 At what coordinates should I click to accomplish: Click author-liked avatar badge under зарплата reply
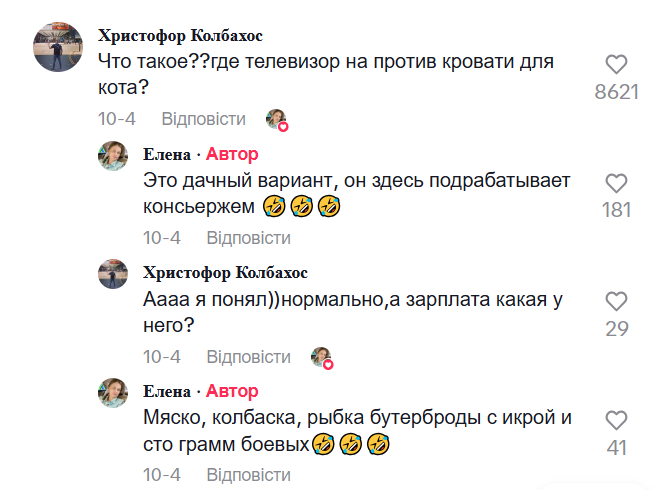322,357
